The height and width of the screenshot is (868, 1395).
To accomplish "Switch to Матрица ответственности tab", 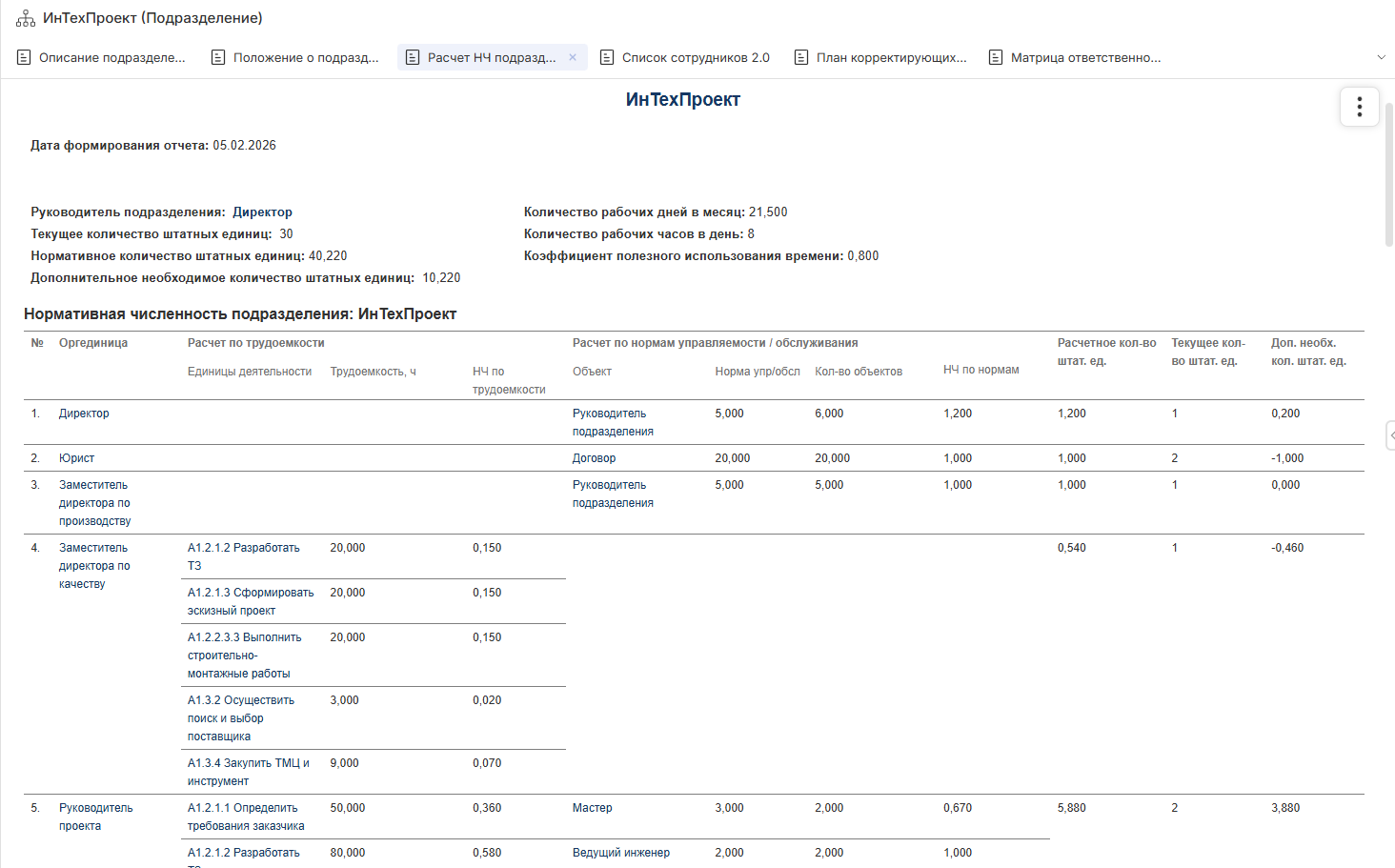I will 1084,58.
